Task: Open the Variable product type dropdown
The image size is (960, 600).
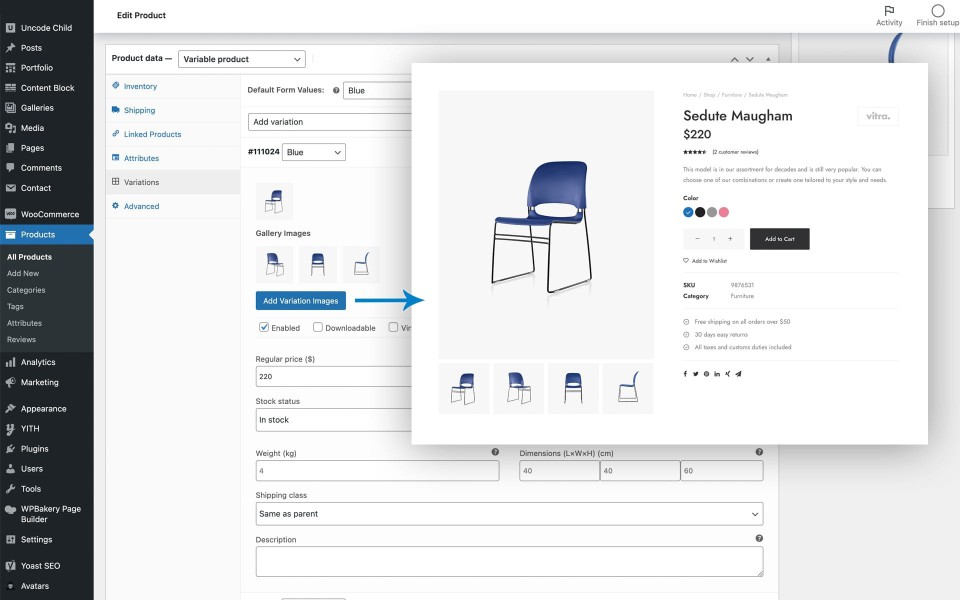Action: (x=241, y=59)
